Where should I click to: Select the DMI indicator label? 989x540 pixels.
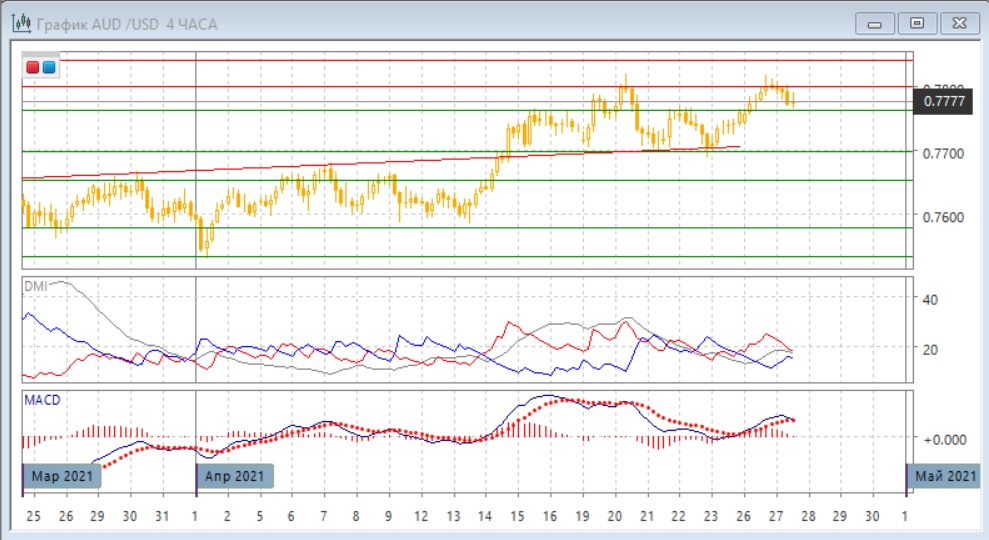[x=35, y=286]
